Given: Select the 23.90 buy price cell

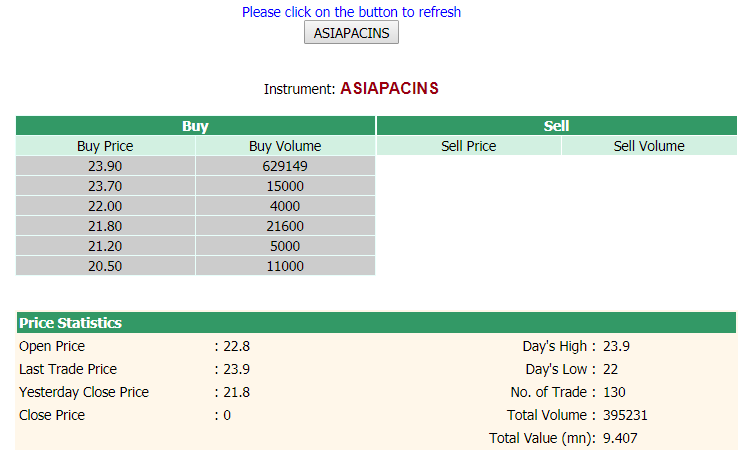Looking at the screenshot, I should (x=105, y=166).
